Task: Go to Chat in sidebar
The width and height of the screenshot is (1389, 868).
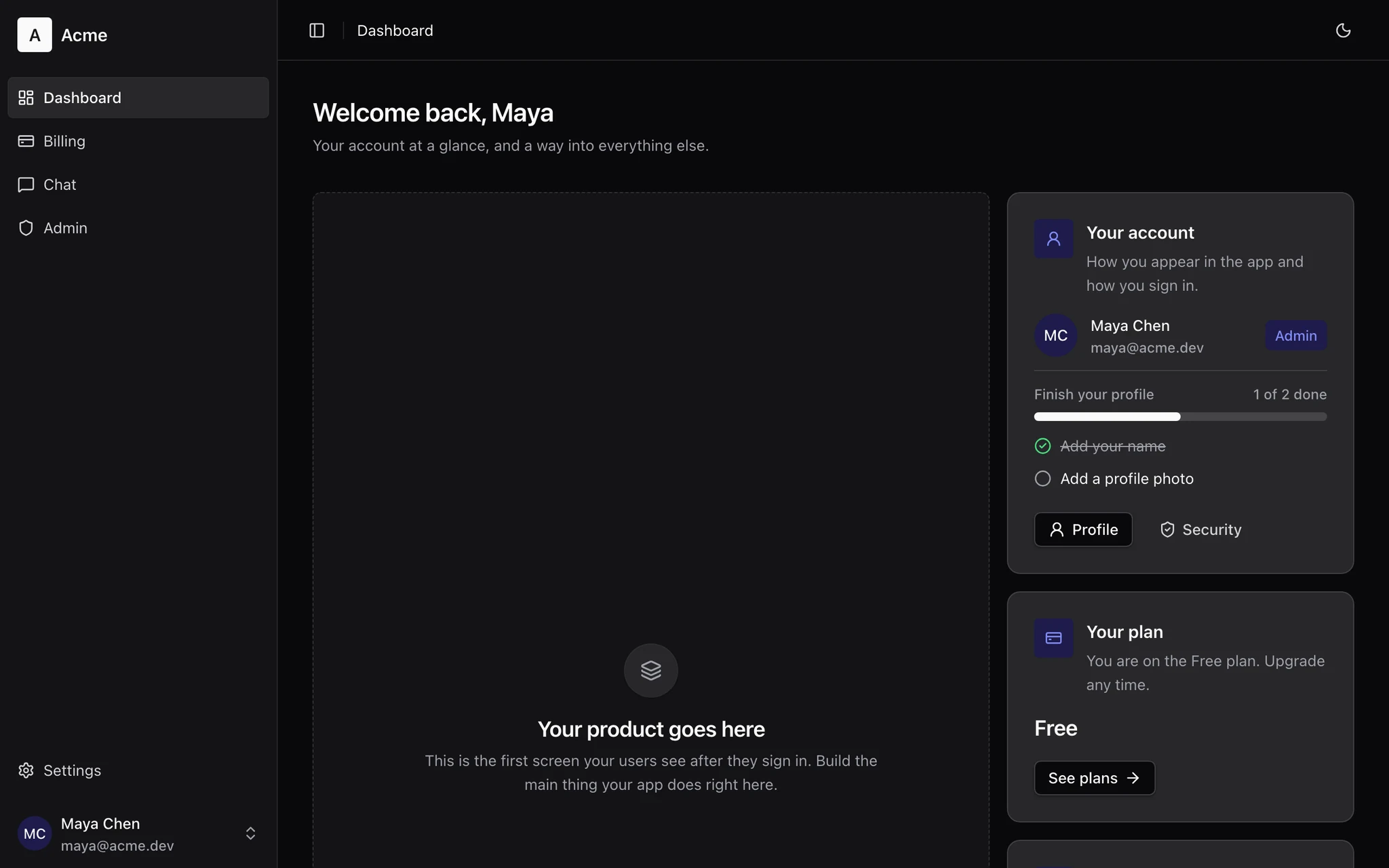Action: coord(138,184)
